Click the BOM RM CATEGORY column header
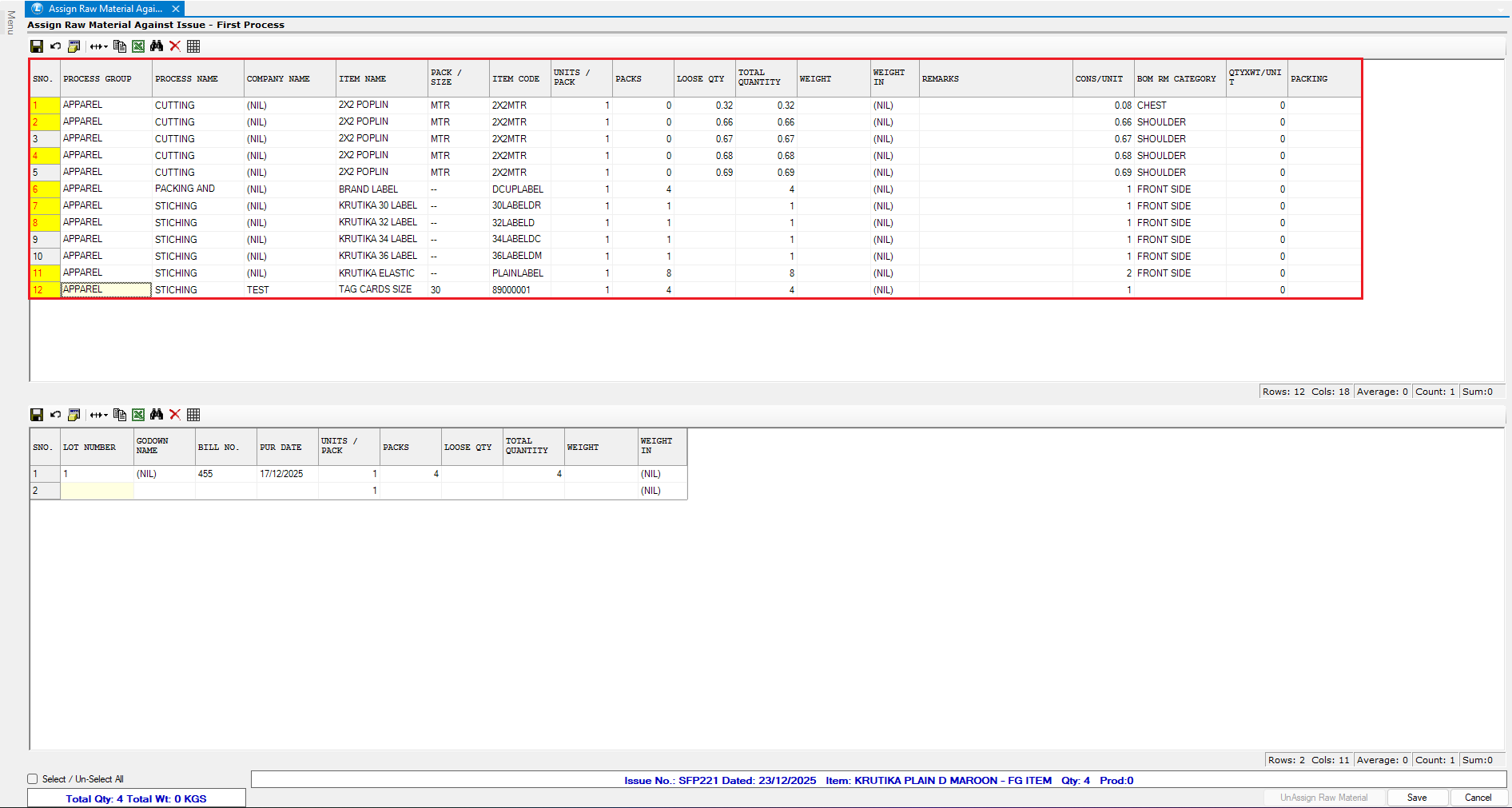This screenshot has height=808, width=1512. coord(1176,79)
